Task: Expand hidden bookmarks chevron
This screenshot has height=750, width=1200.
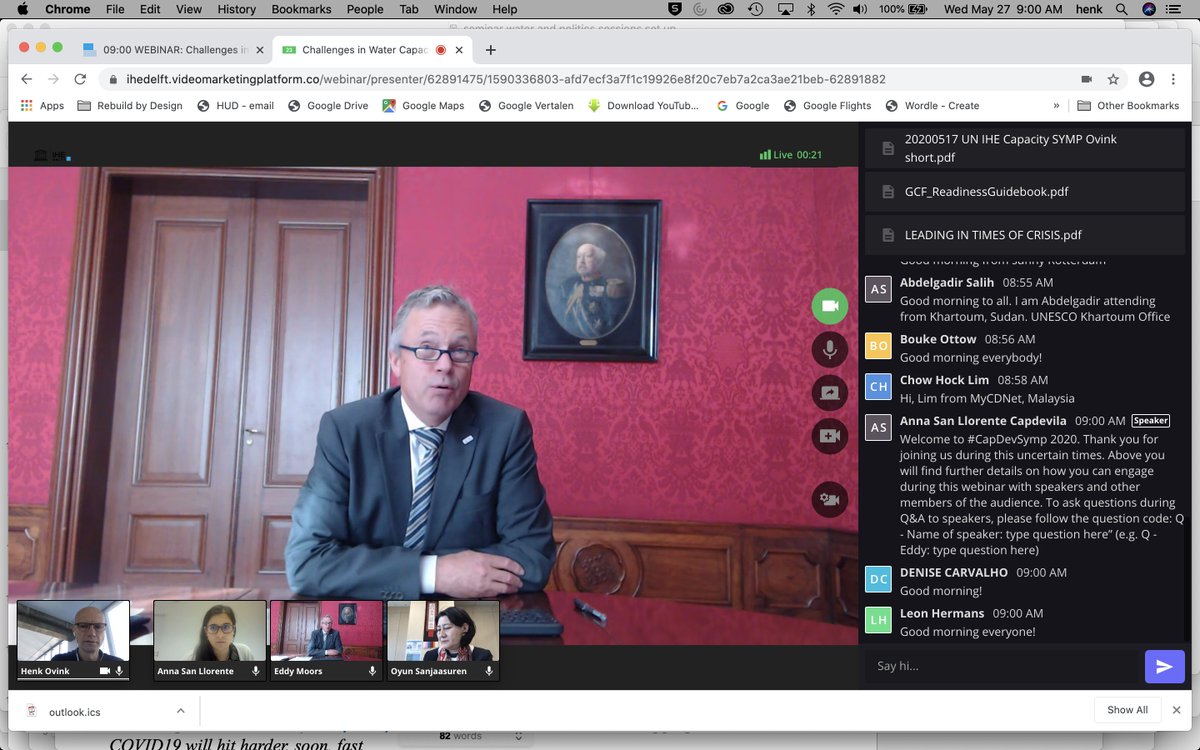Action: [1056, 105]
